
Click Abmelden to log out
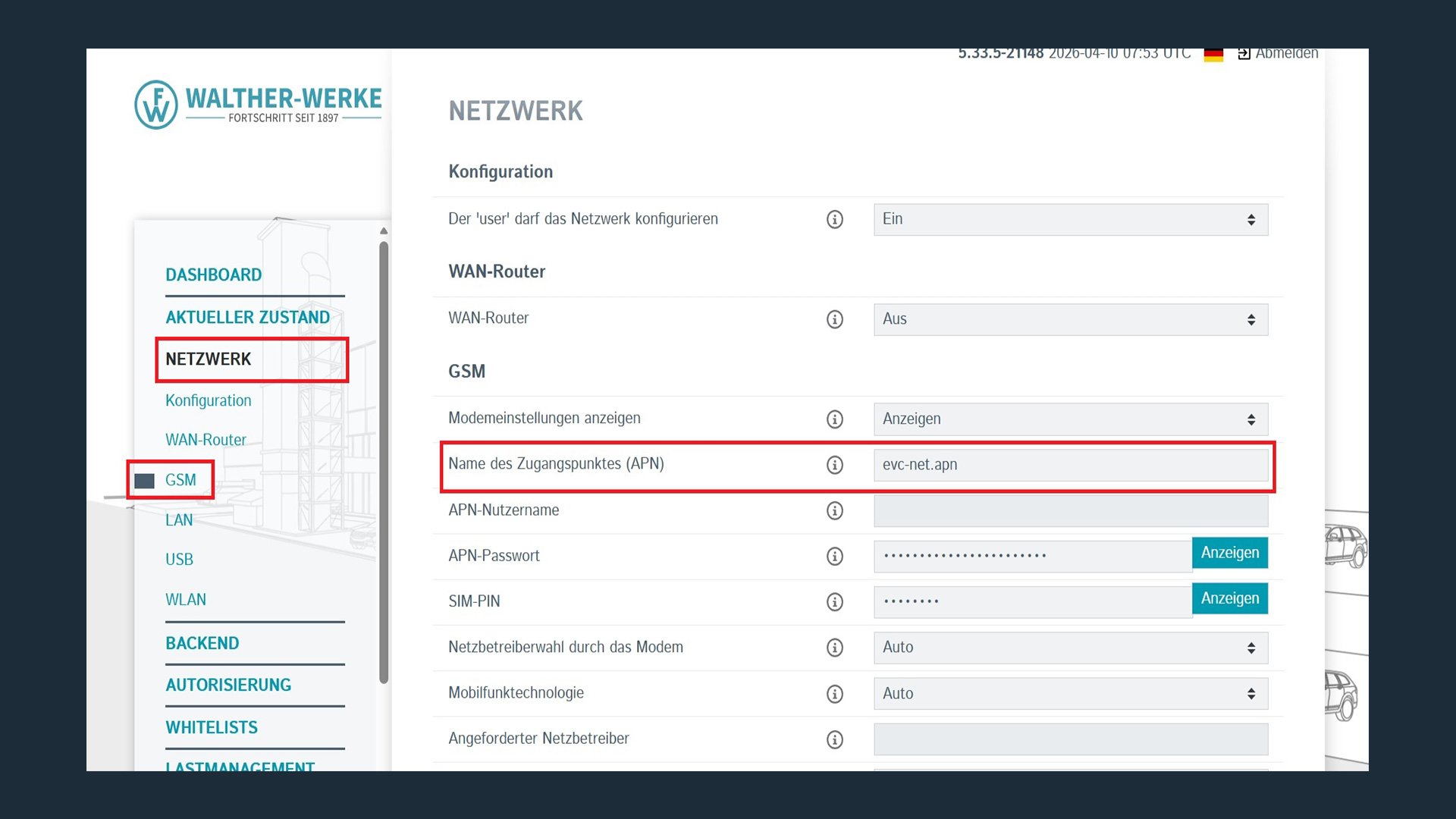coord(1278,54)
